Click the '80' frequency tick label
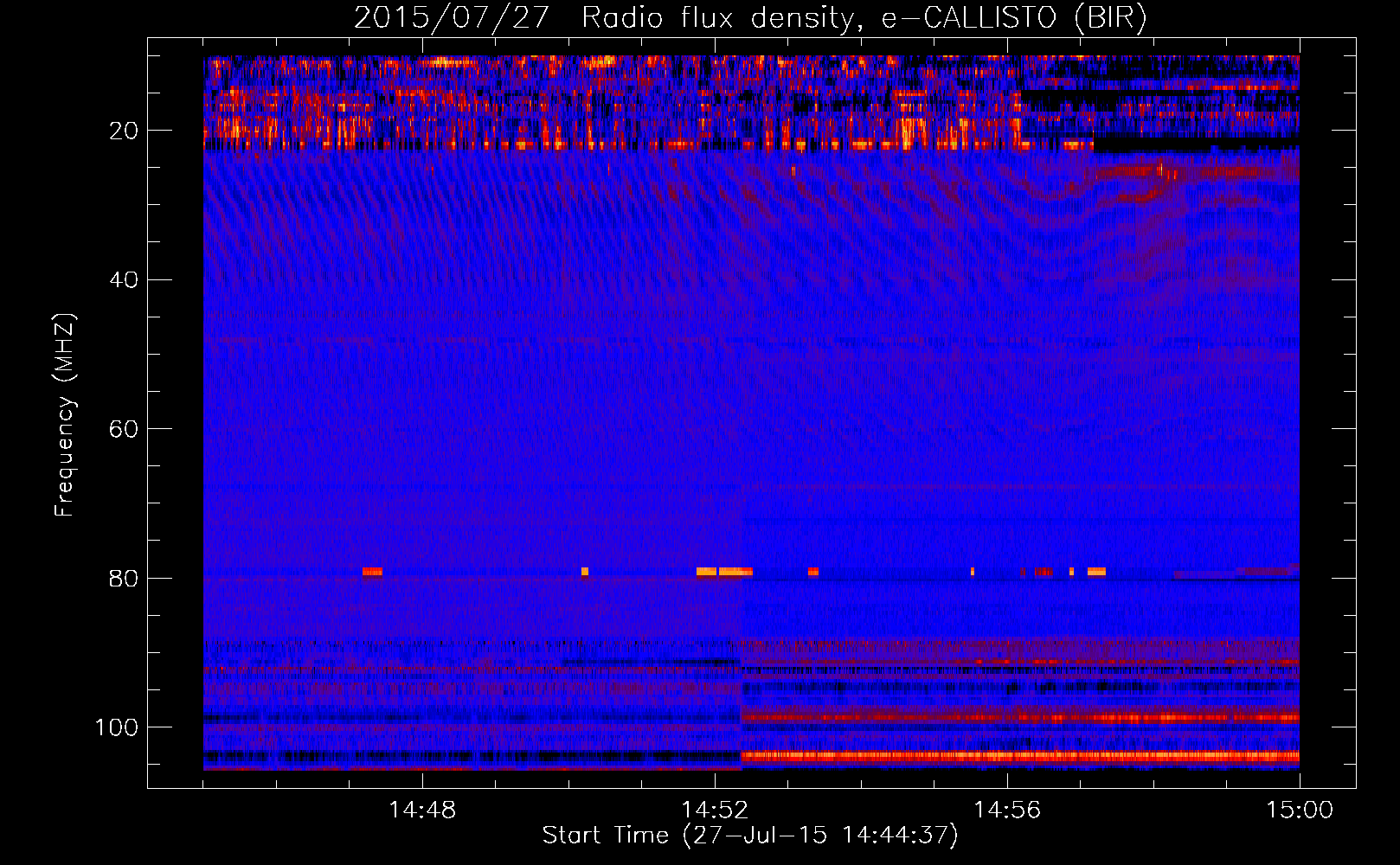Screen dimensions: 1400x865 [x=124, y=578]
